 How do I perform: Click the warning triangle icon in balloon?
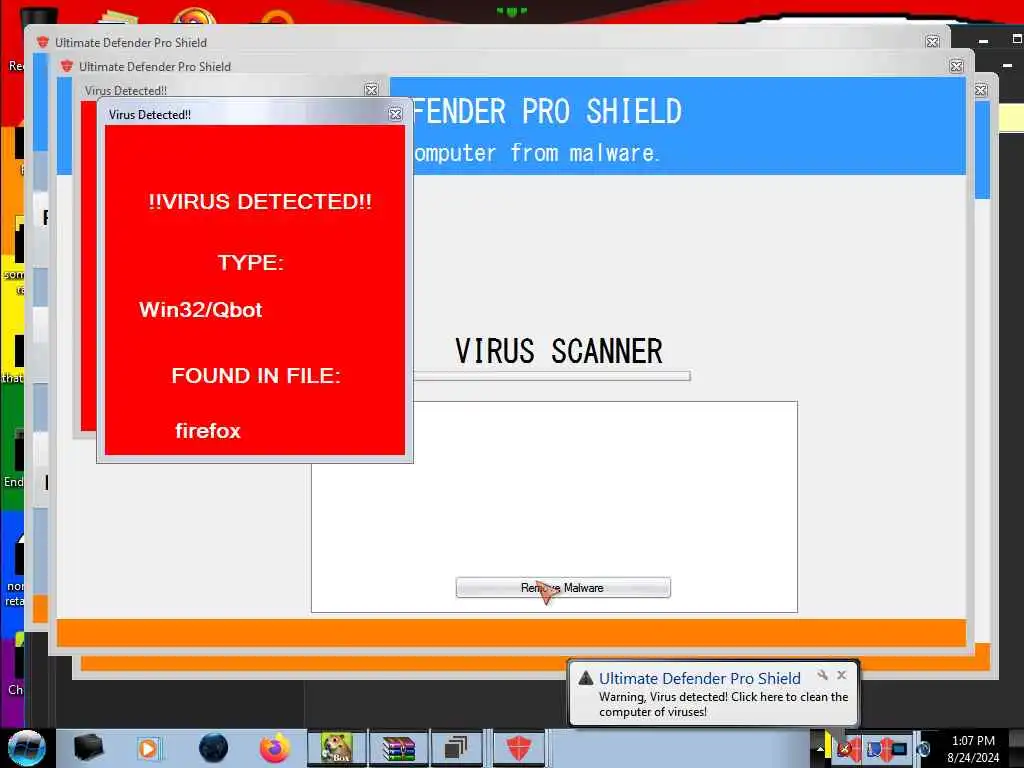[586, 678]
